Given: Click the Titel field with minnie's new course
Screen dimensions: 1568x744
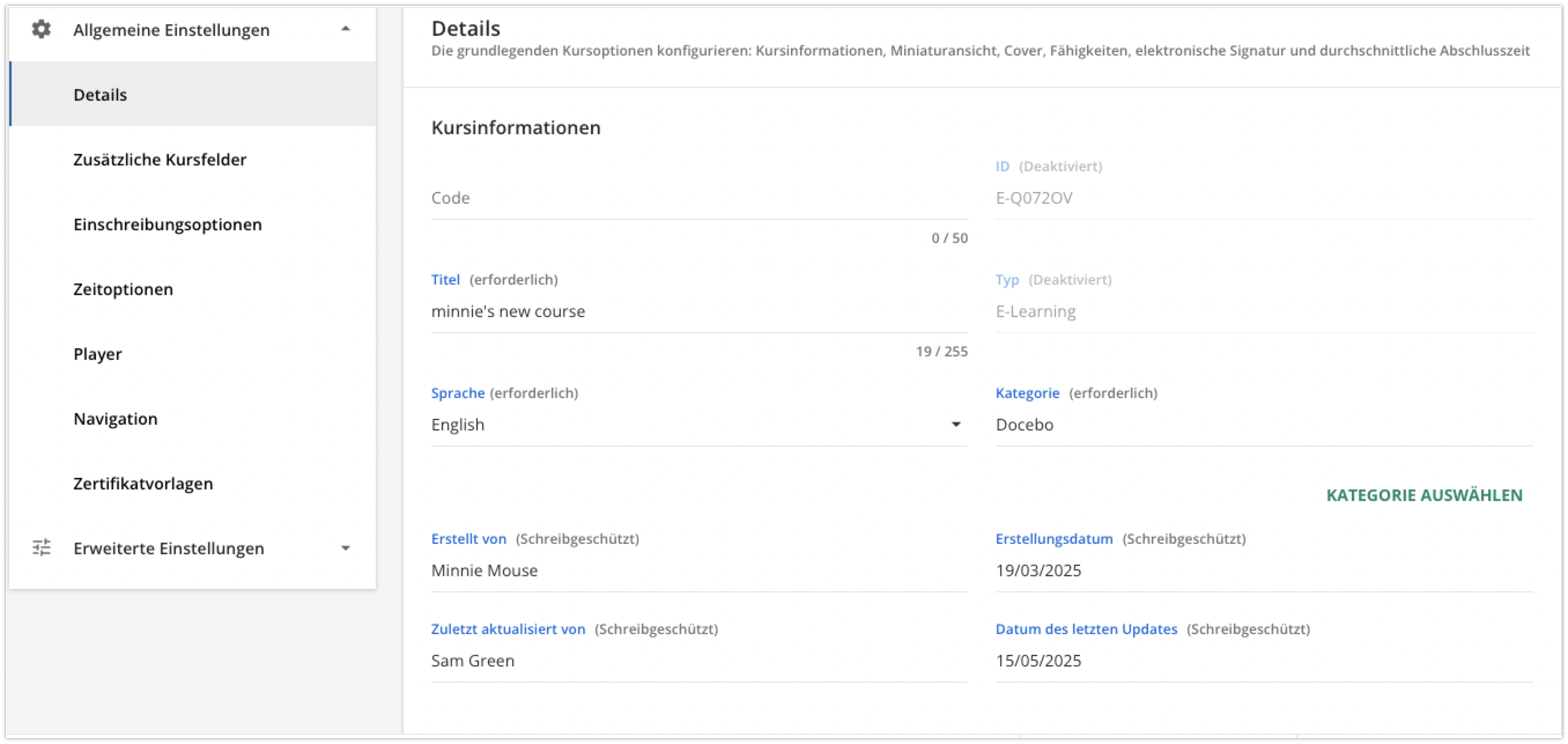Looking at the screenshot, I should (699, 312).
